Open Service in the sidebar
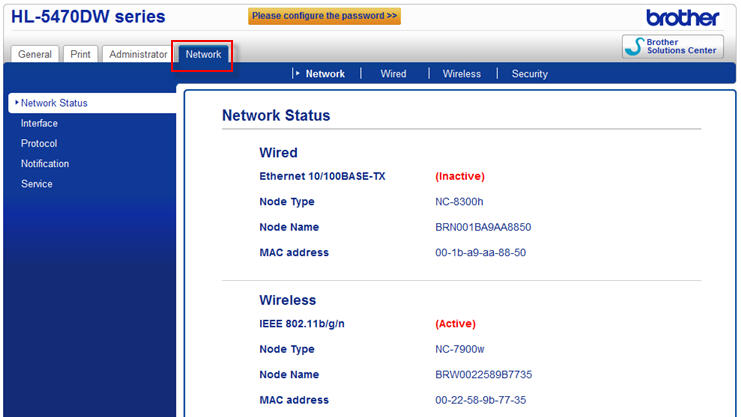Screen dimensions: 741x417 click(37, 184)
